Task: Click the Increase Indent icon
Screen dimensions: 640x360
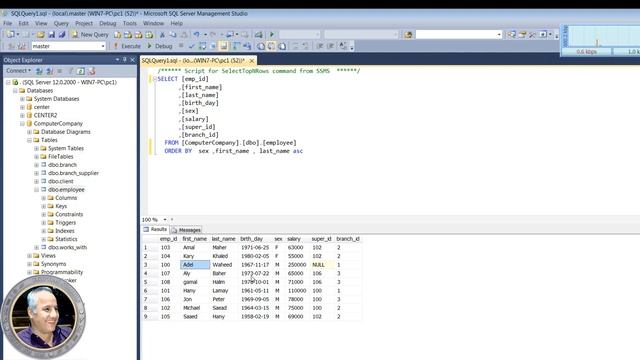Action: 331,46
